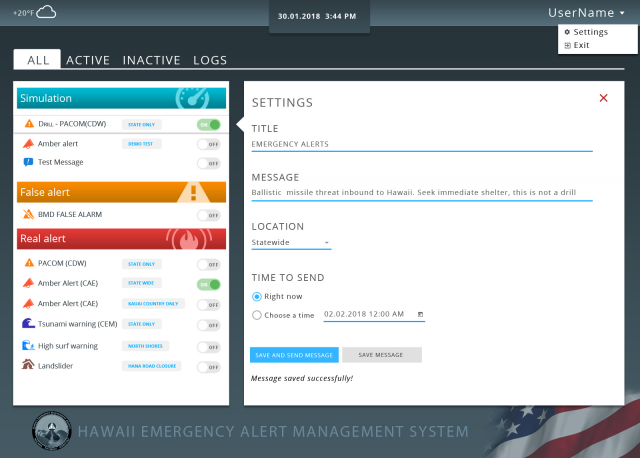The image size is (640, 458).
Task: Open the calendar picker icon beside date
Action: (420, 314)
